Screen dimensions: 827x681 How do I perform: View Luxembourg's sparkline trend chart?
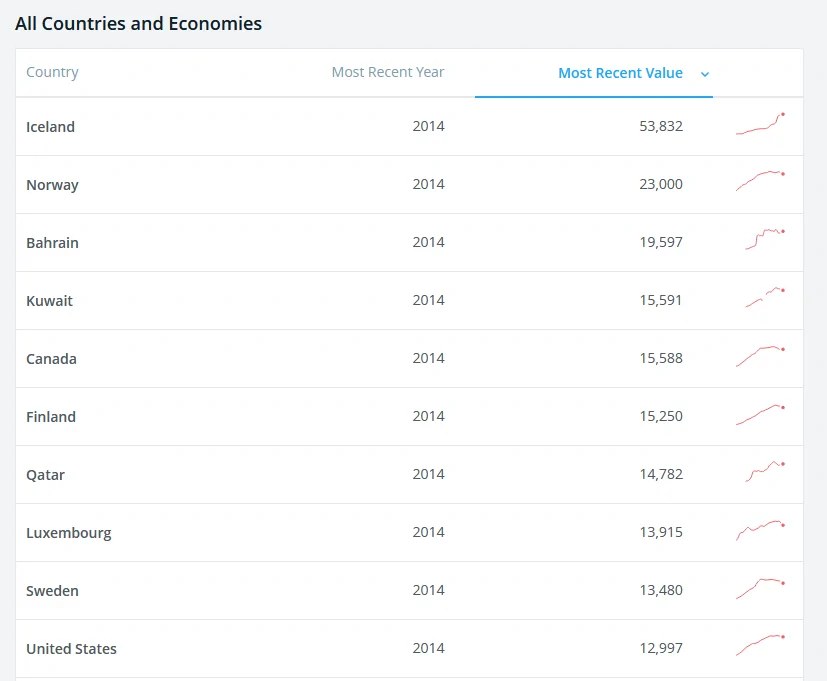pos(761,530)
